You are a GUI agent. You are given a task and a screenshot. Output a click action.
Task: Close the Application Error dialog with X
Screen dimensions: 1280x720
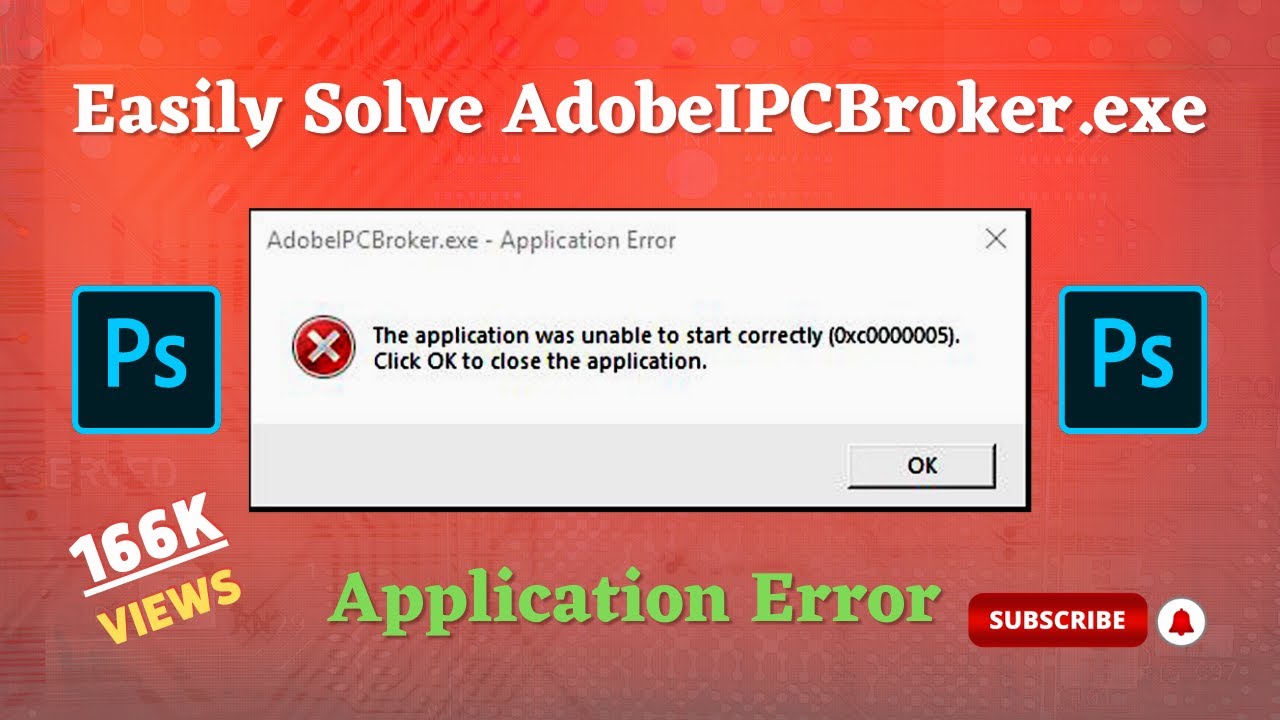[x=995, y=239]
